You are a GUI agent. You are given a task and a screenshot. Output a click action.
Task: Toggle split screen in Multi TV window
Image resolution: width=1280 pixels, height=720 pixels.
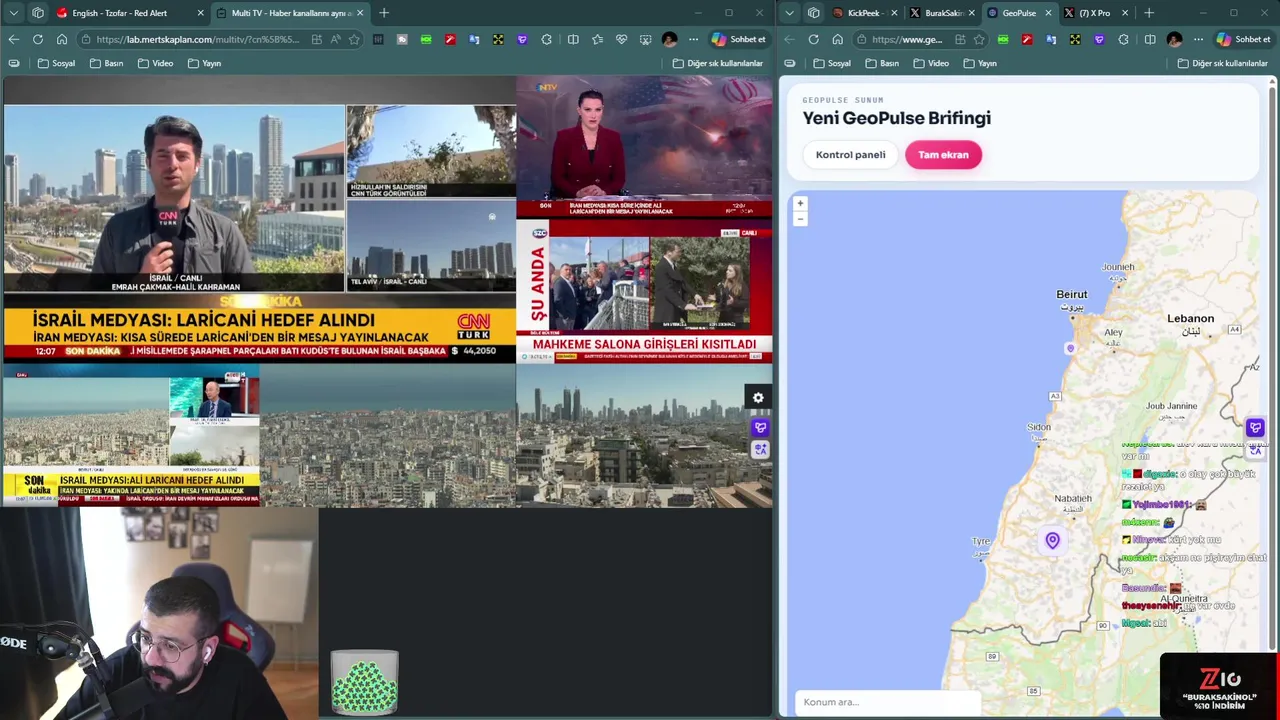coord(573,39)
